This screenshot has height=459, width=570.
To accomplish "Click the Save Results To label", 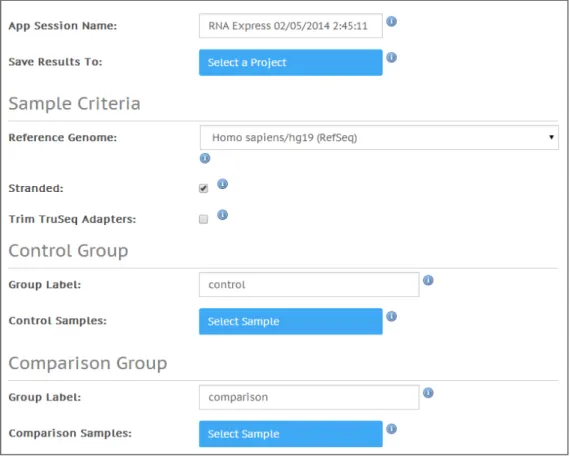I will click(55, 62).
